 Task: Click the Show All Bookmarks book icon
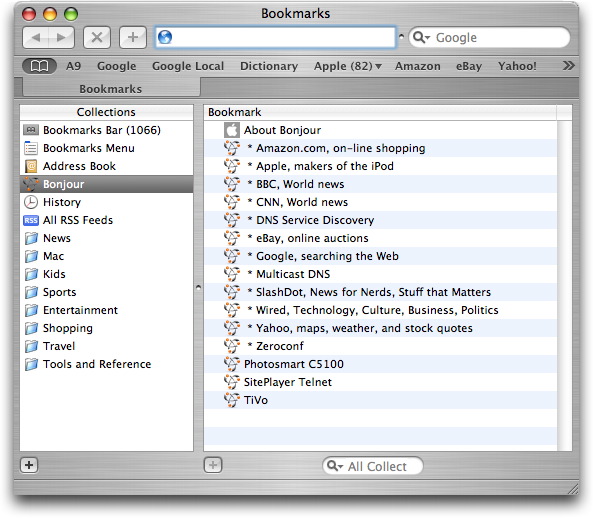pos(39,66)
